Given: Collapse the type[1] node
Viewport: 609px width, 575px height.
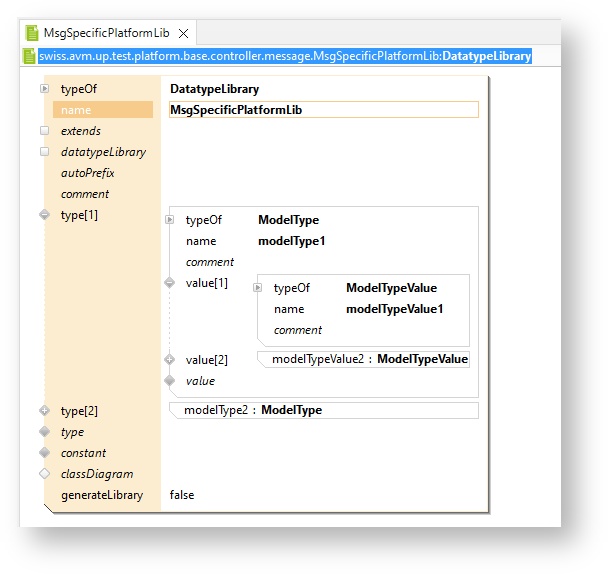Looking at the screenshot, I should click(x=44, y=215).
